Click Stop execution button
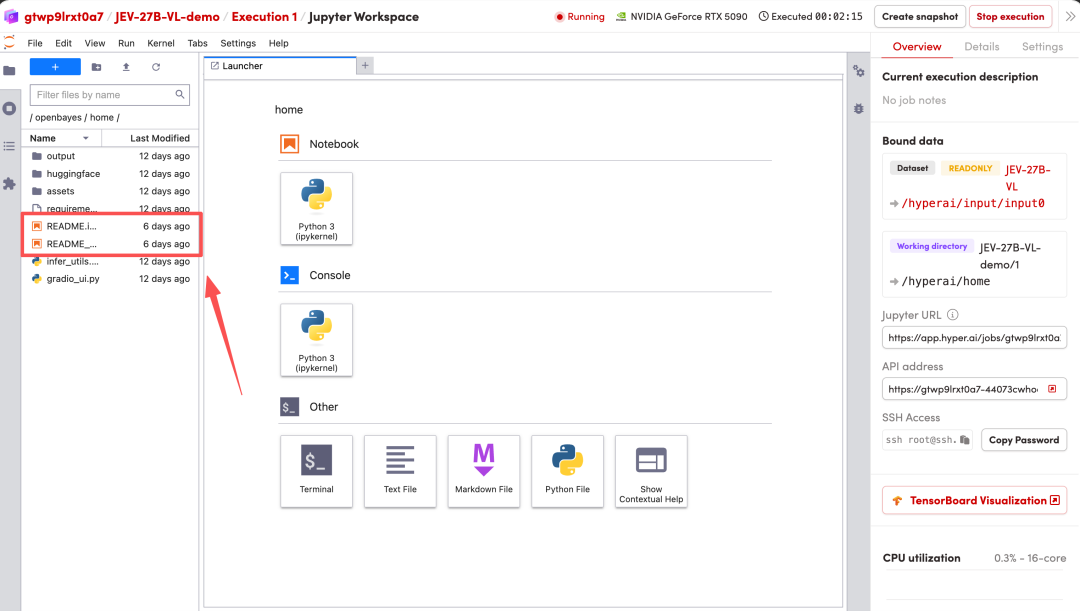 tap(1010, 17)
